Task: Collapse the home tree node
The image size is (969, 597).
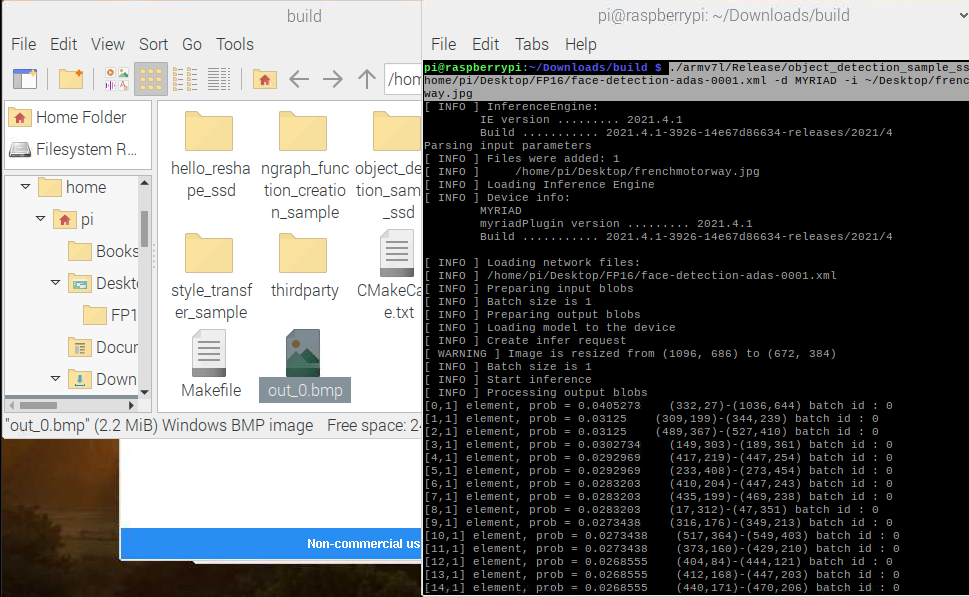Action: point(23,187)
